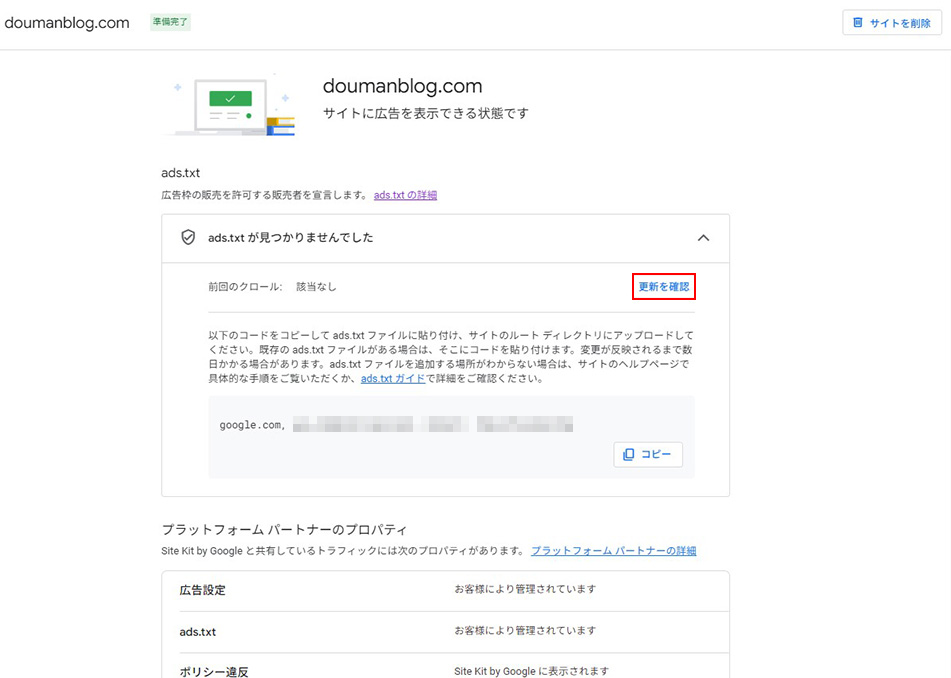Click the プラットフォーム パートナーのプロパティ heading
Image resolution: width=951 pixels, height=678 pixels.
pos(284,529)
